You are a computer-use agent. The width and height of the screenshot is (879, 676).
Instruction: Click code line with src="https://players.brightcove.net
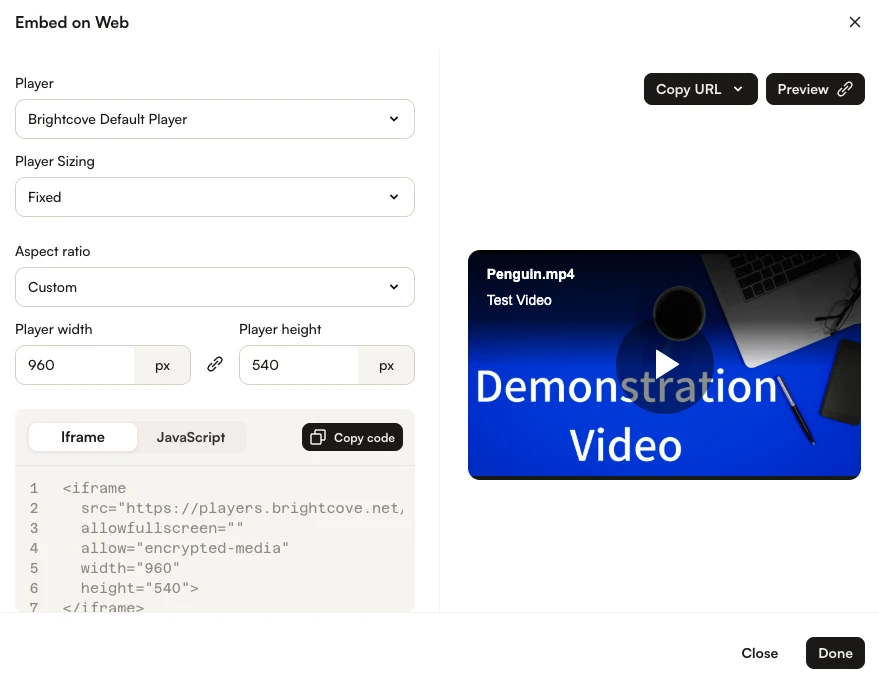tap(243, 508)
